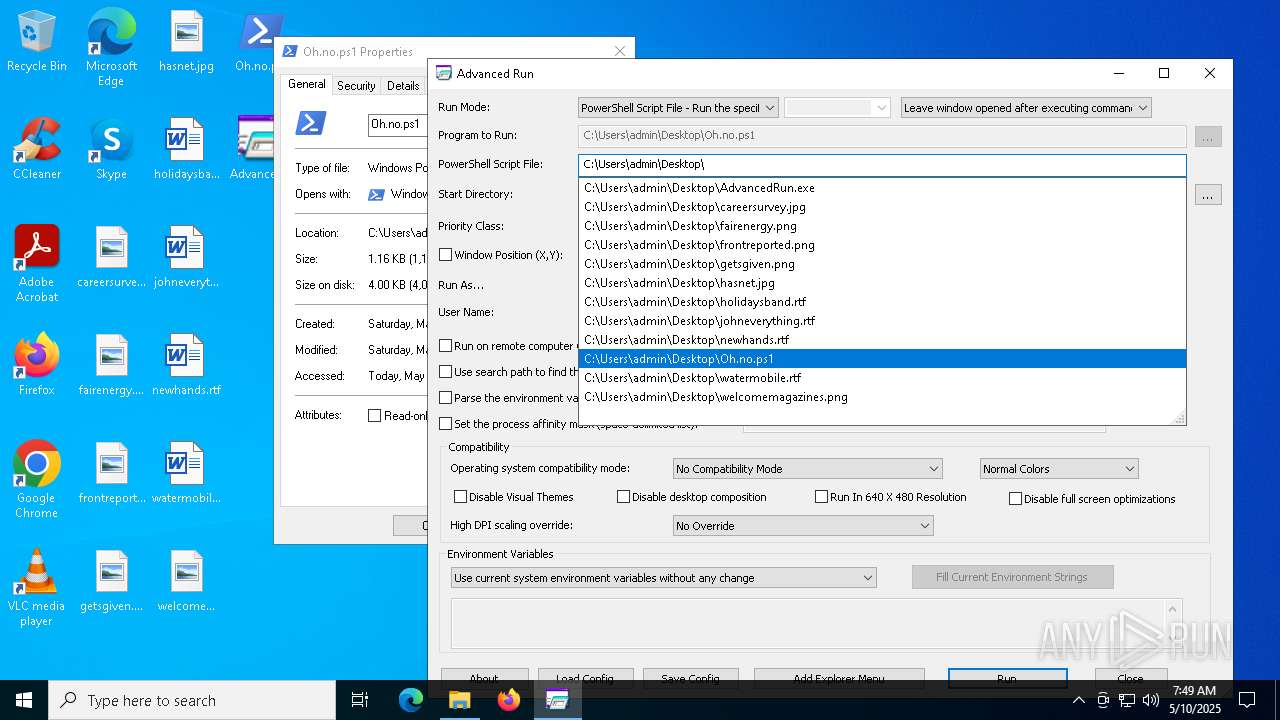Tick the Run on remote computer checkbox
The image size is (1280, 720).
point(446,346)
